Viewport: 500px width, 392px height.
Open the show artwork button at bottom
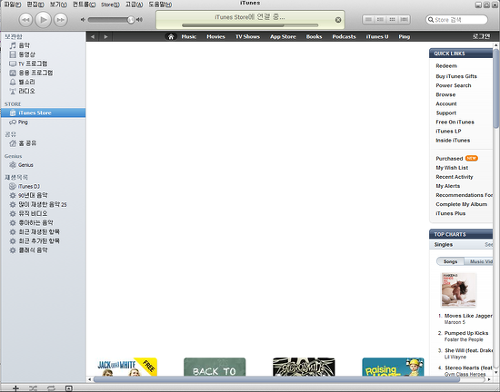pyautogui.click(x=68, y=388)
